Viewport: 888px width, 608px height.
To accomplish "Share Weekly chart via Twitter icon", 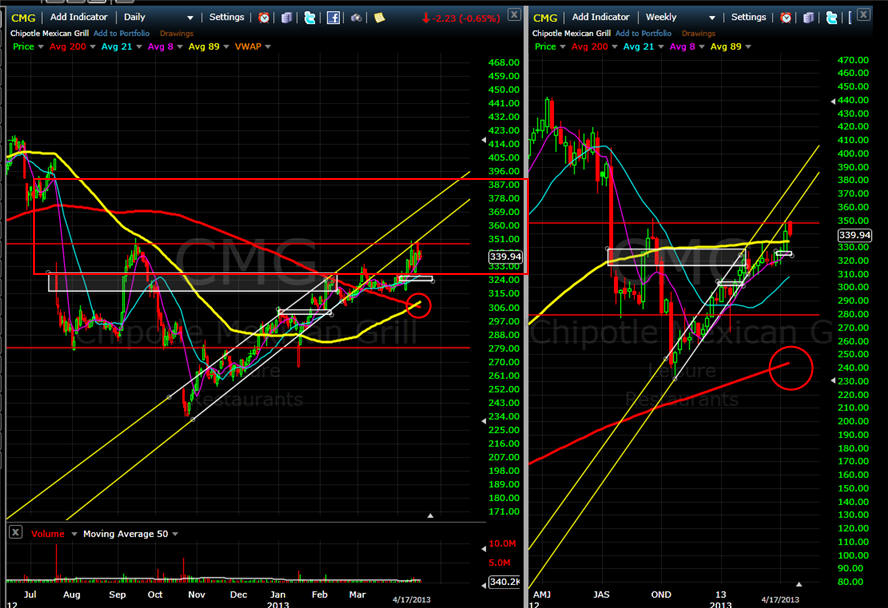I will point(831,18).
